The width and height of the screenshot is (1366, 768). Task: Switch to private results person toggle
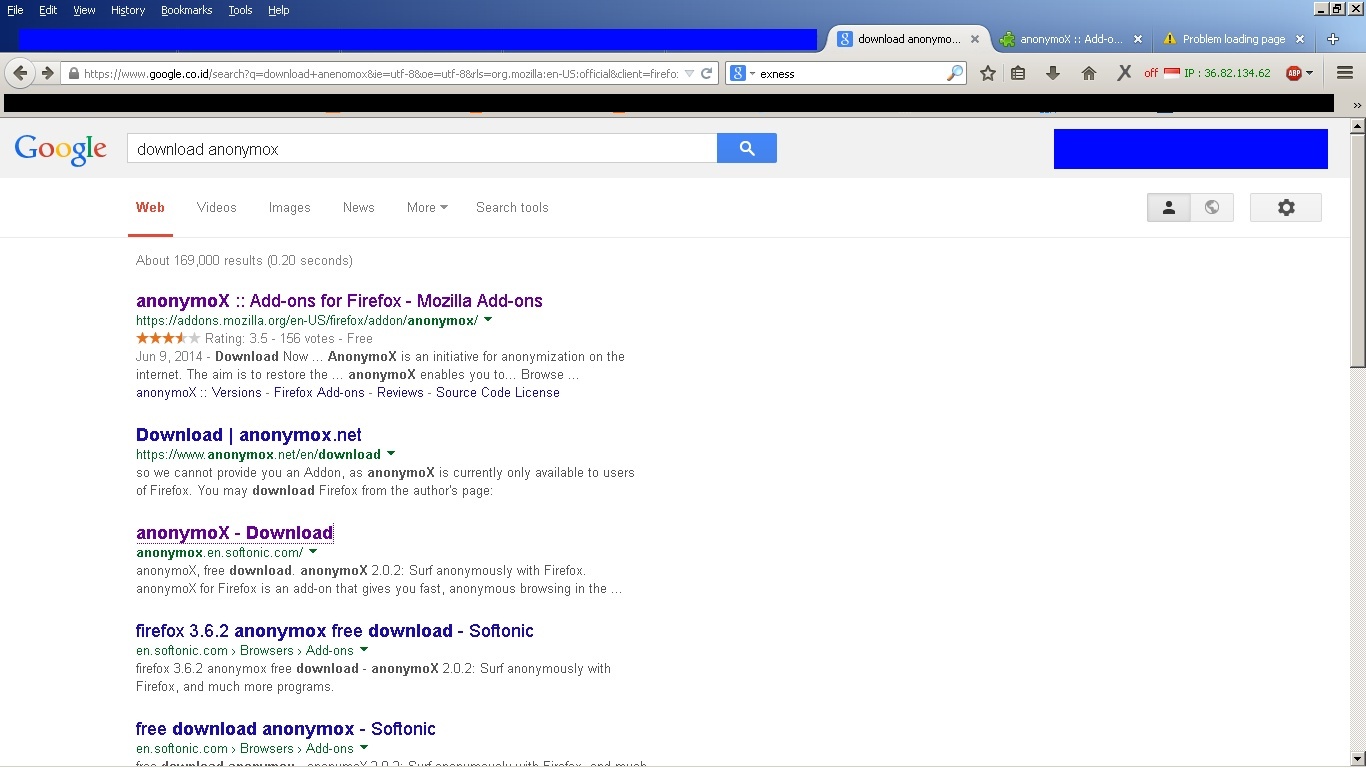tap(1168, 207)
